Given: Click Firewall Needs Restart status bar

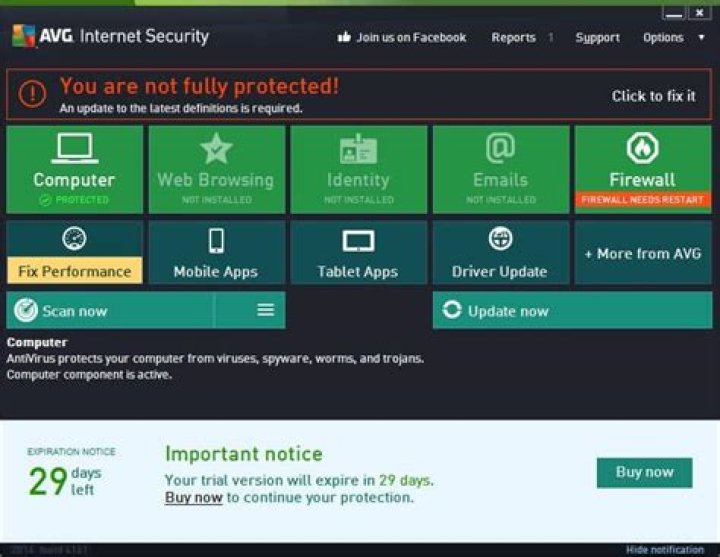Looking at the screenshot, I should coord(642,199).
